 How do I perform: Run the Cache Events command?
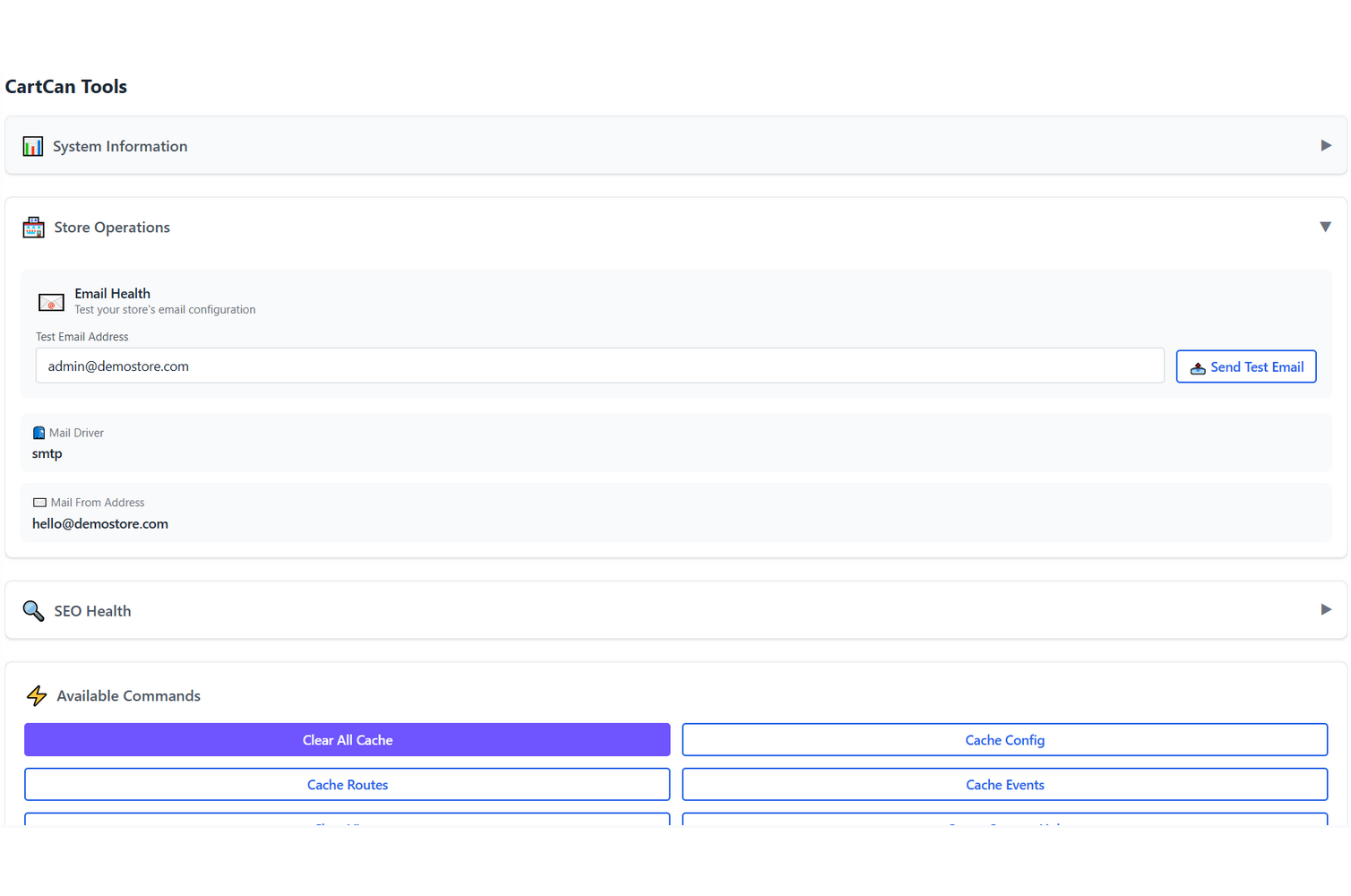point(1004,784)
